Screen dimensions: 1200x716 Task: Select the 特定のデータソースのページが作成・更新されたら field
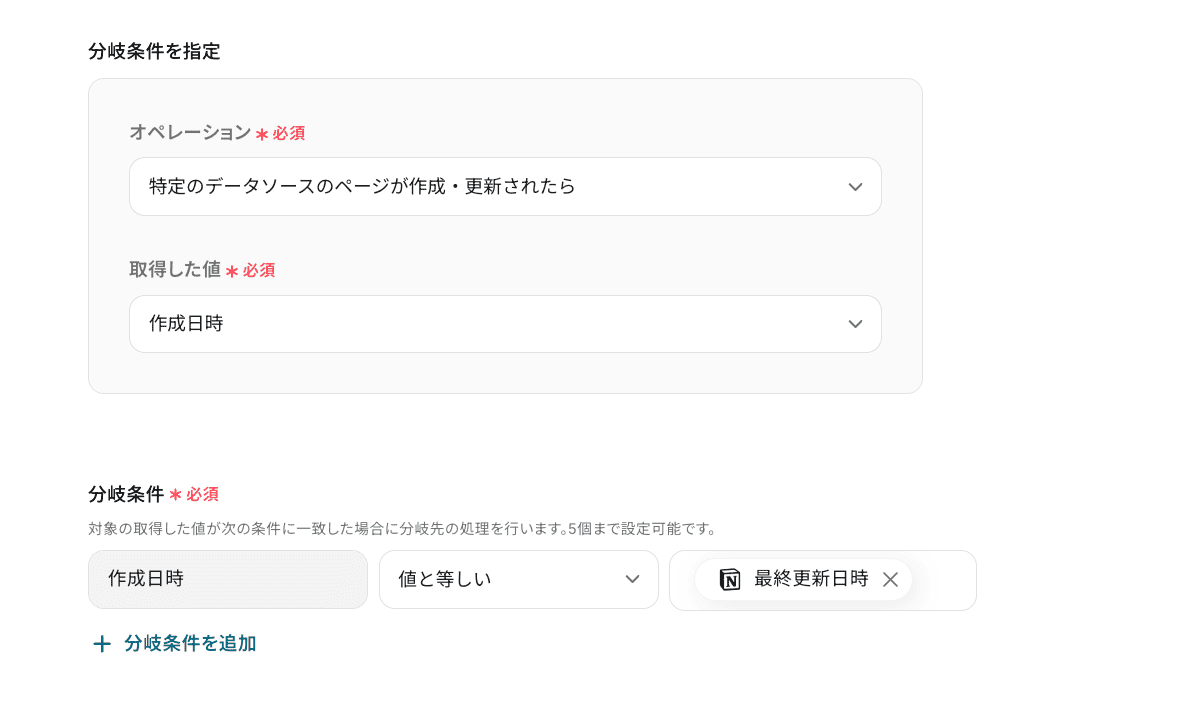(480, 187)
